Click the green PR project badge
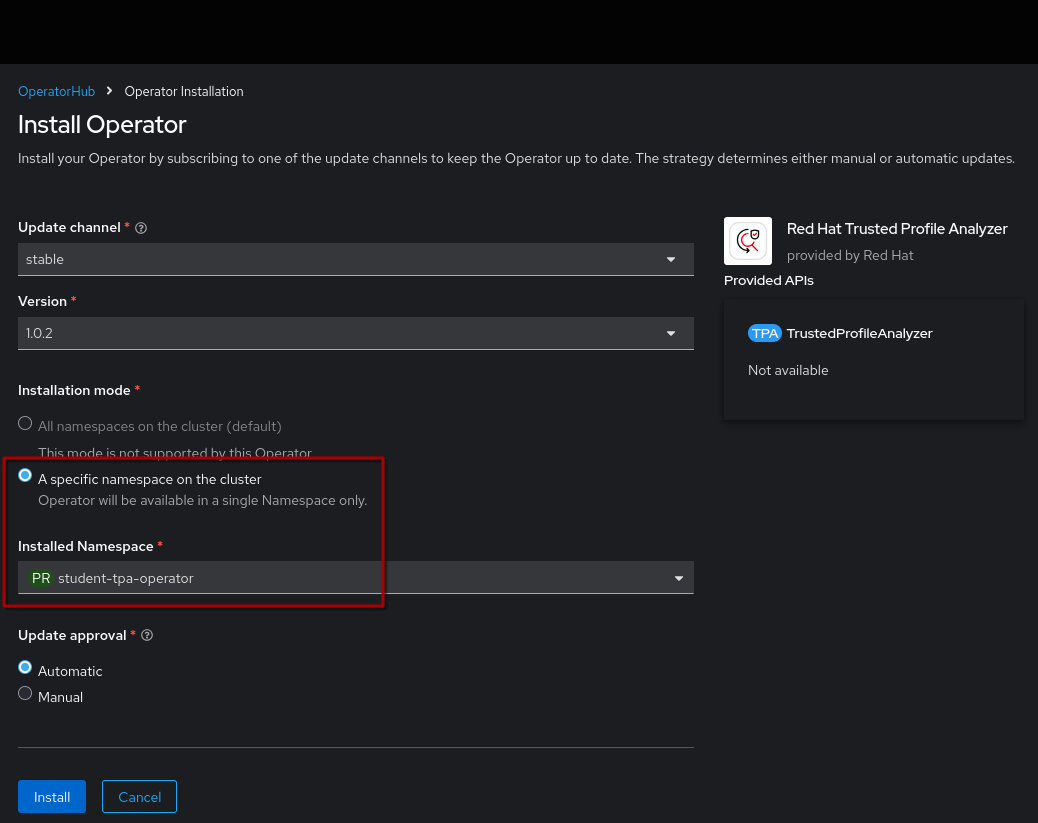The height and width of the screenshot is (823, 1038). (41, 578)
